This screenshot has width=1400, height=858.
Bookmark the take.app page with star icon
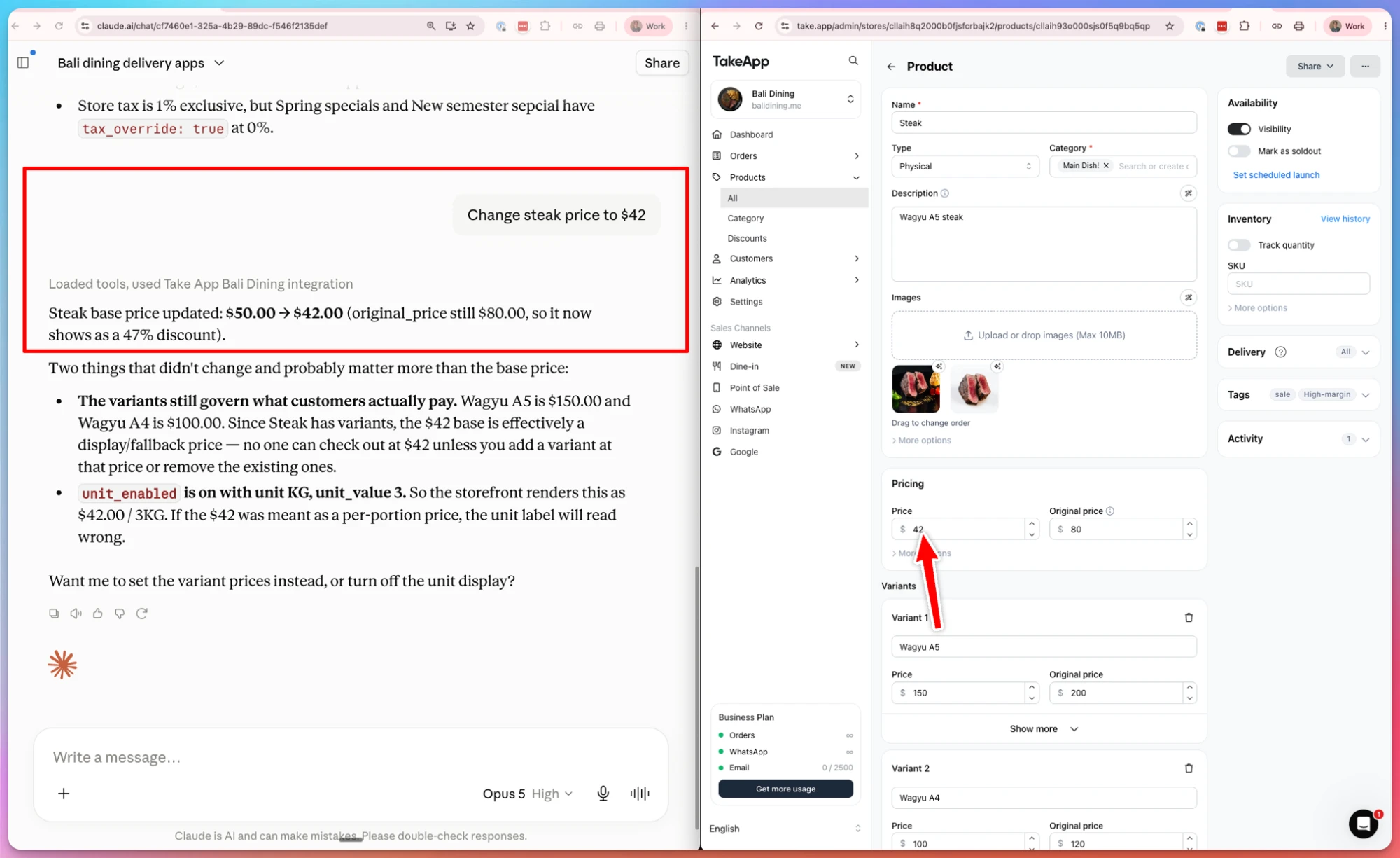[1170, 26]
